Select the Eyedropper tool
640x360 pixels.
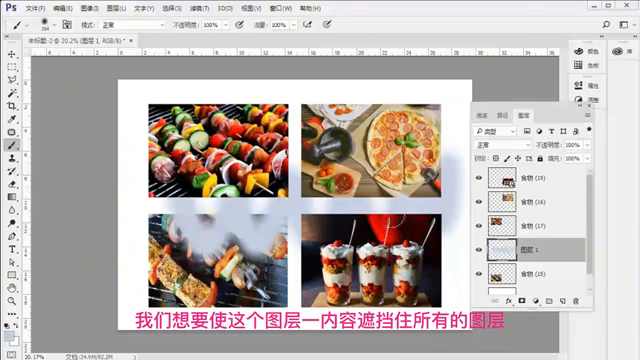pos(12,119)
